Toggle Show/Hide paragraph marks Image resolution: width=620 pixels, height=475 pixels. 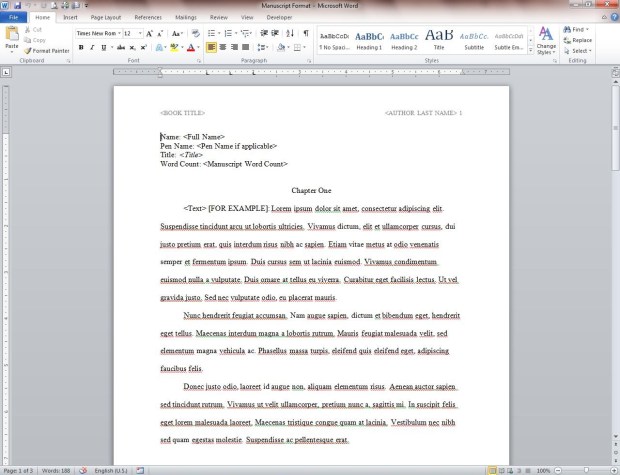(306, 34)
